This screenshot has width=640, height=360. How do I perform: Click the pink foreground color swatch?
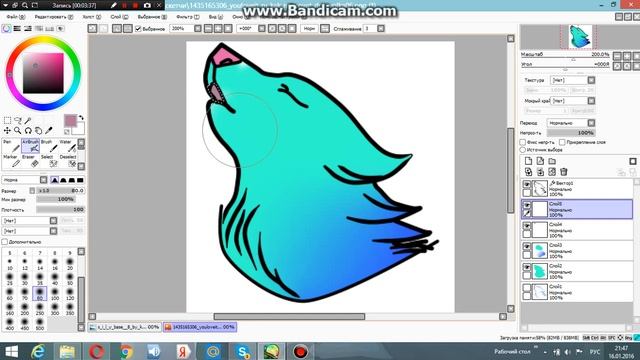[70, 120]
